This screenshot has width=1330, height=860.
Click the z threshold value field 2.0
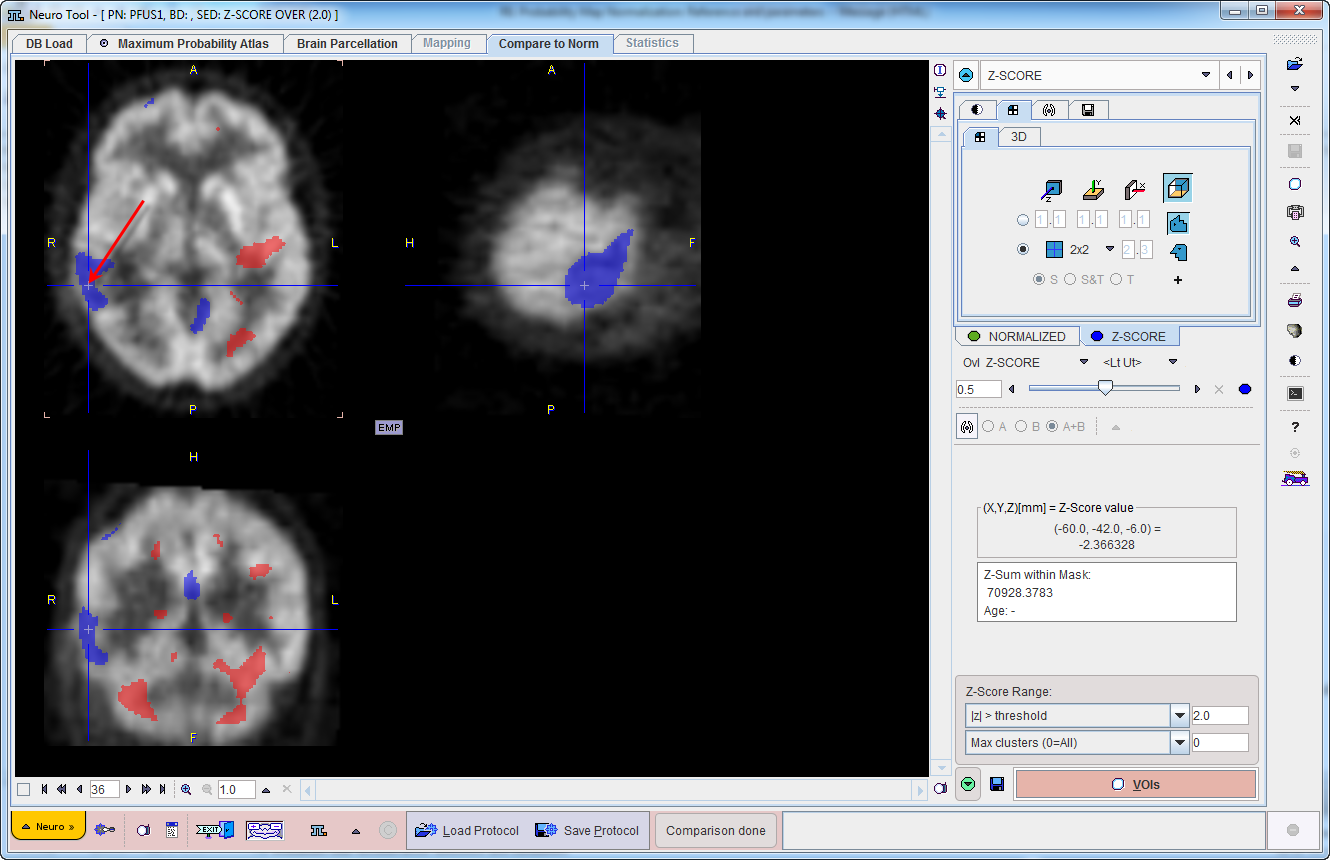(1220, 715)
